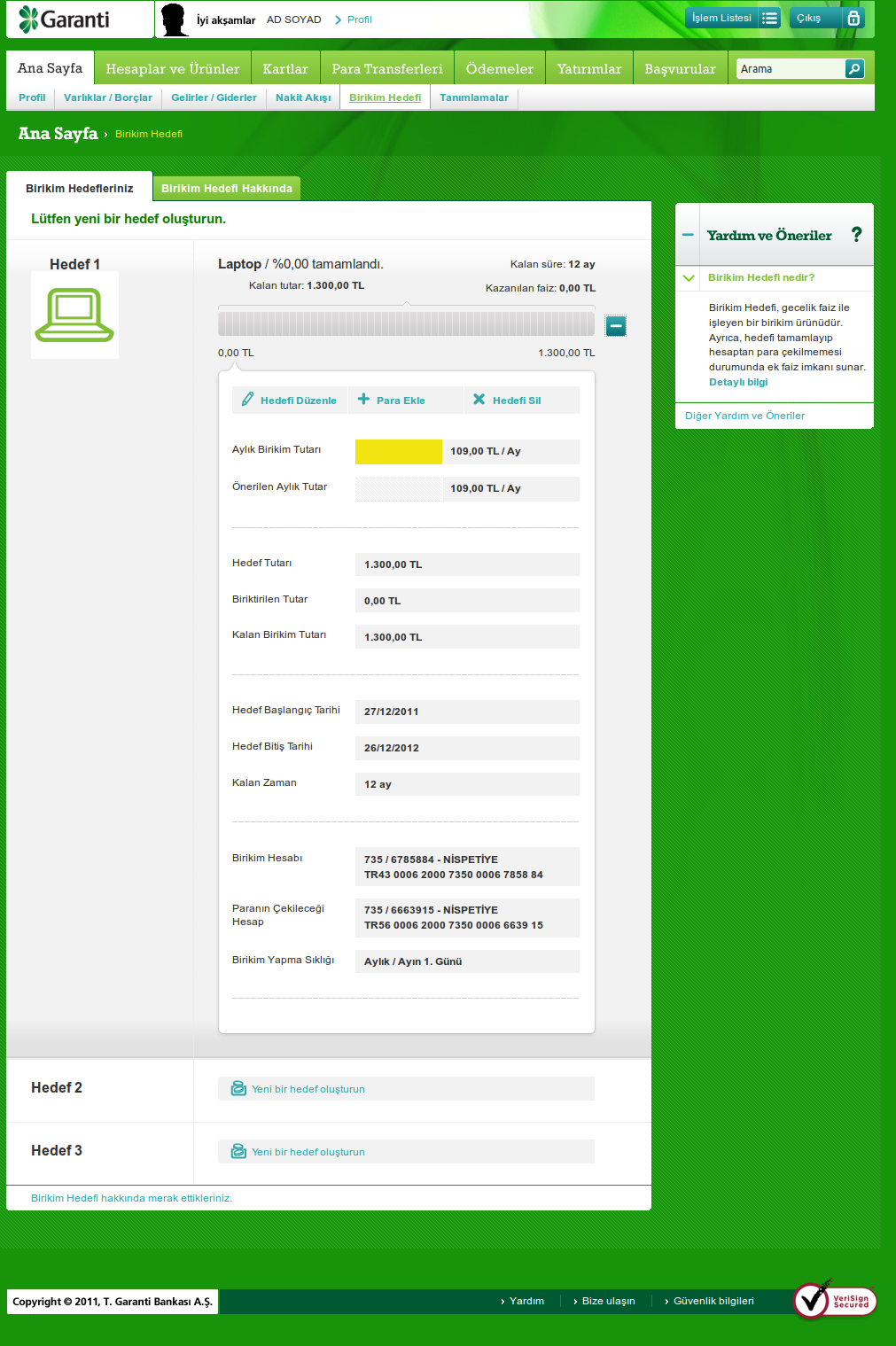The height and width of the screenshot is (1346, 896).
Task: Open the İşlem Listesi list icon
Action: coord(769,18)
